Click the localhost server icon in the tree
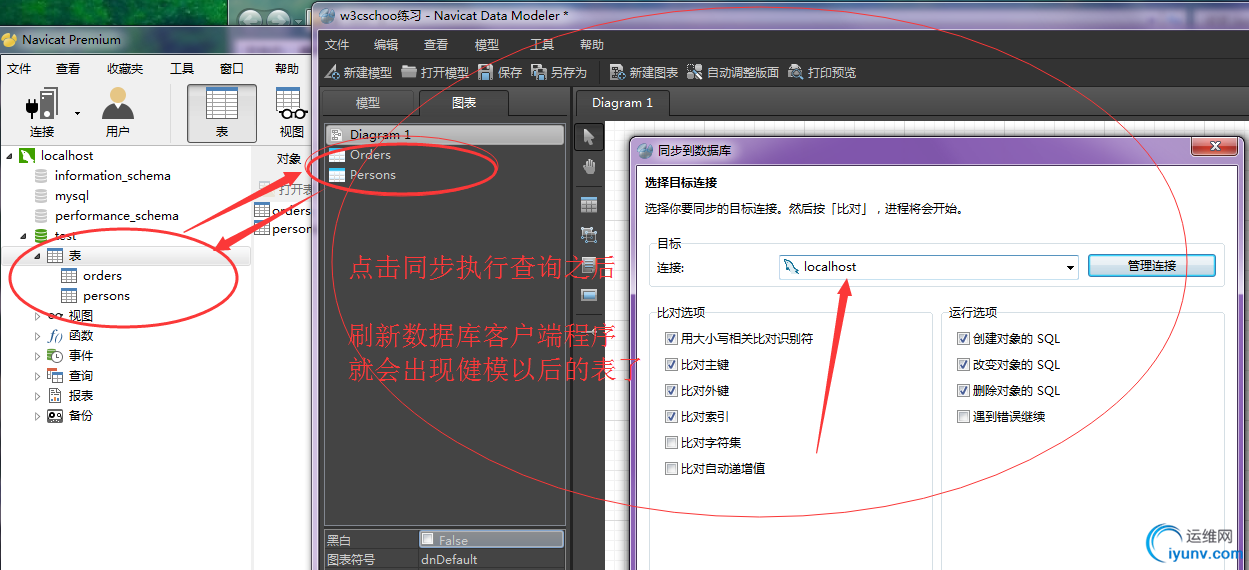1249x570 pixels. tap(28, 156)
